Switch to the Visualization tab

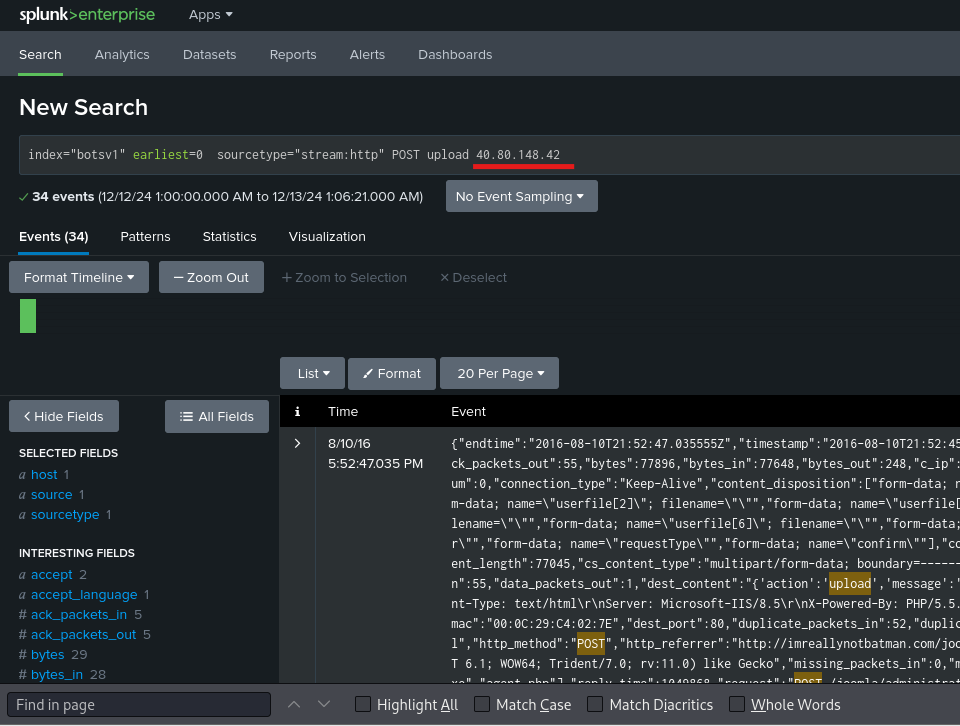pyautogui.click(x=327, y=237)
